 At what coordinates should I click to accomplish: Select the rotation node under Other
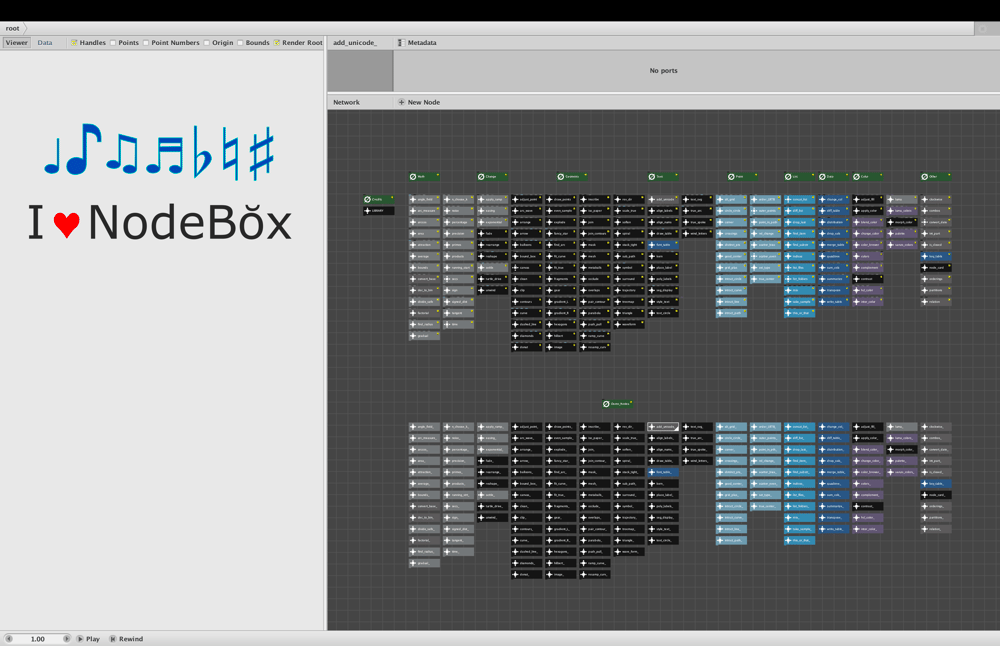(936, 302)
